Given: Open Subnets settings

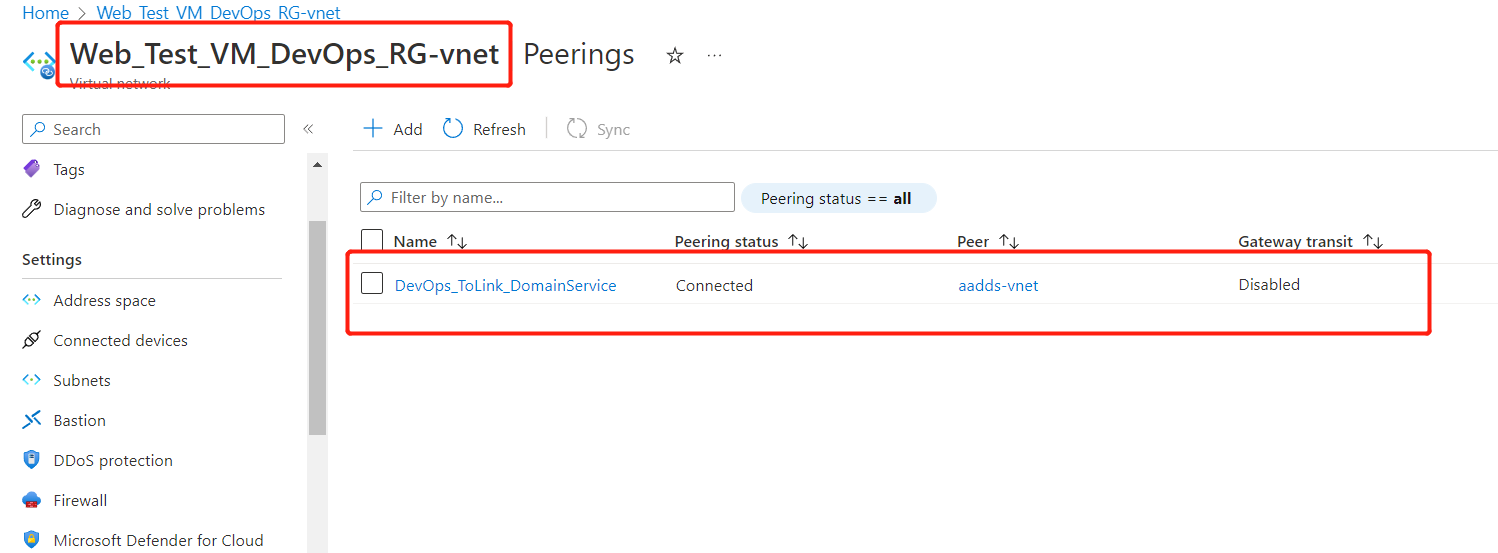Looking at the screenshot, I should click(82, 380).
